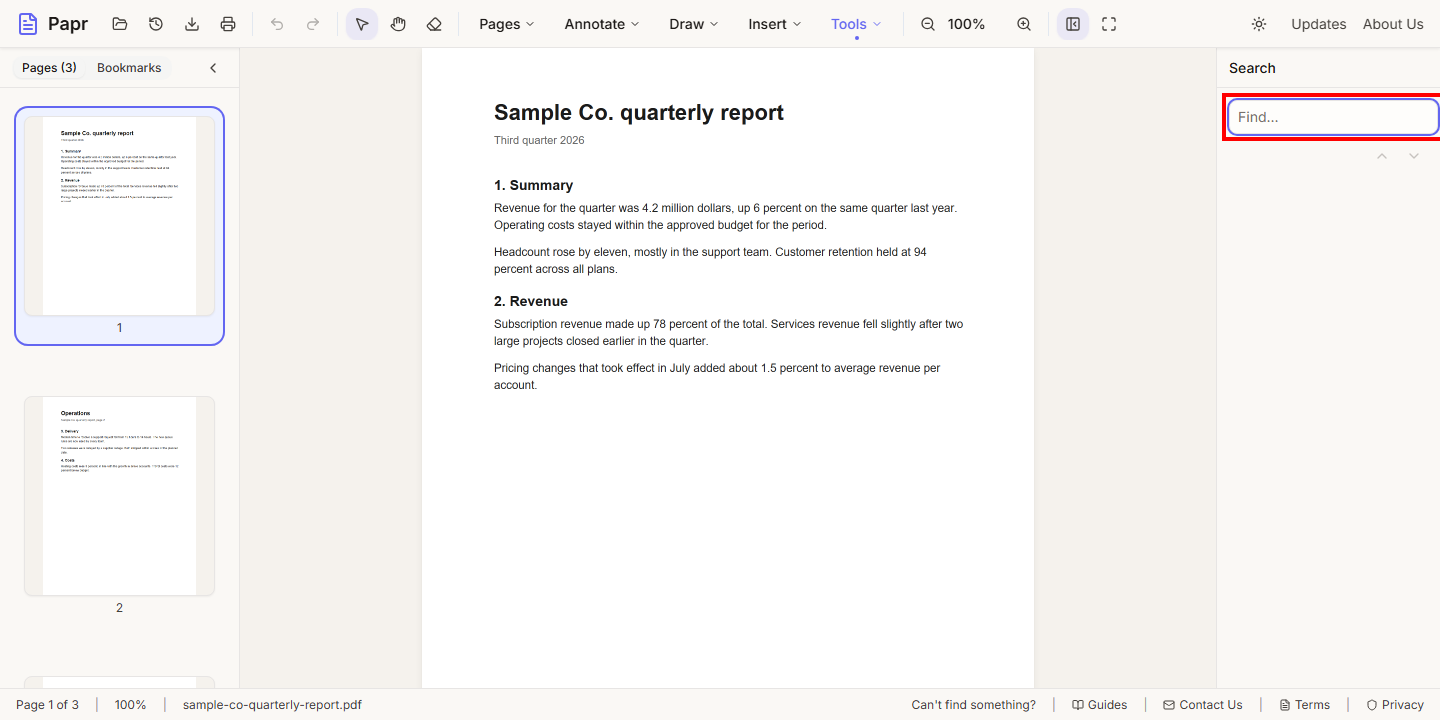
Task: Open the Guides link in the footer
Action: [x=1099, y=705]
